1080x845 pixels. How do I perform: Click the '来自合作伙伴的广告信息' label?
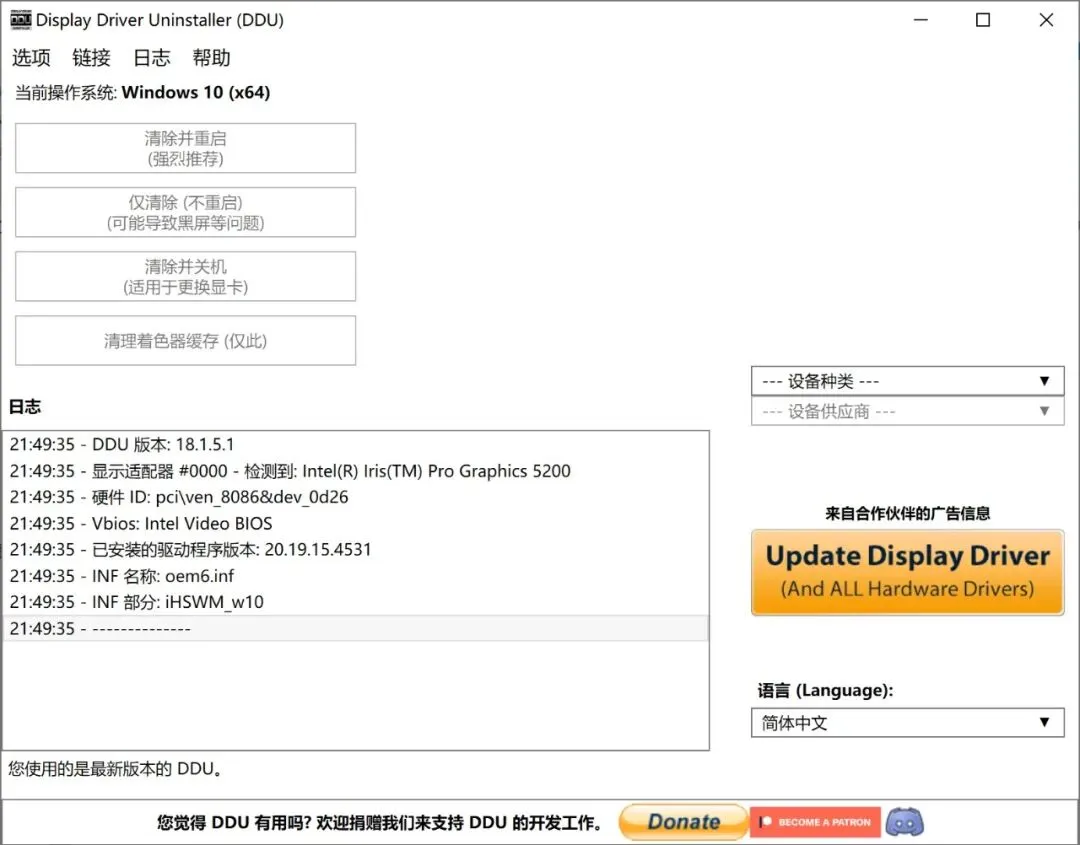[907, 513]
